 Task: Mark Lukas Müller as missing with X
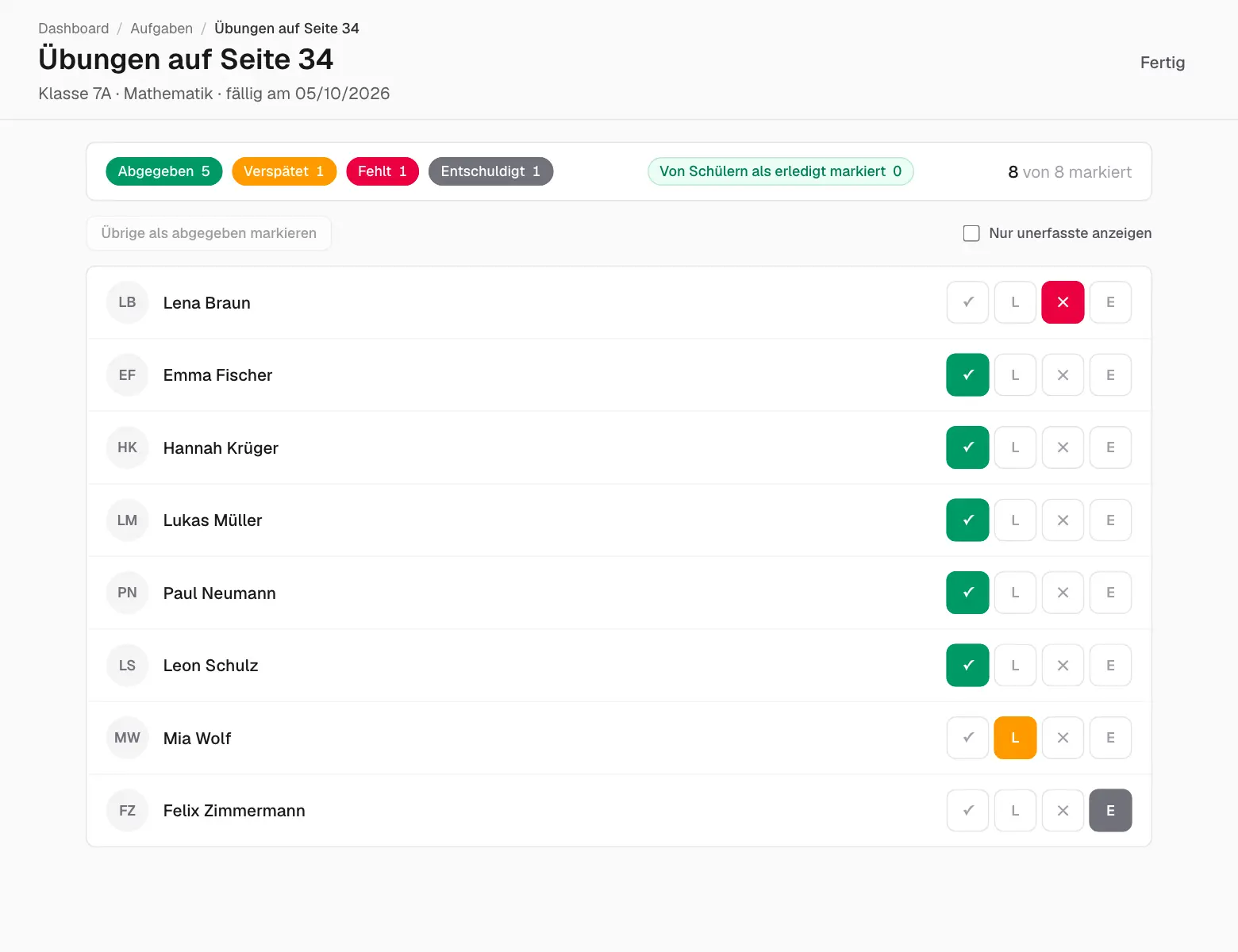click(x=1063, y=520)
